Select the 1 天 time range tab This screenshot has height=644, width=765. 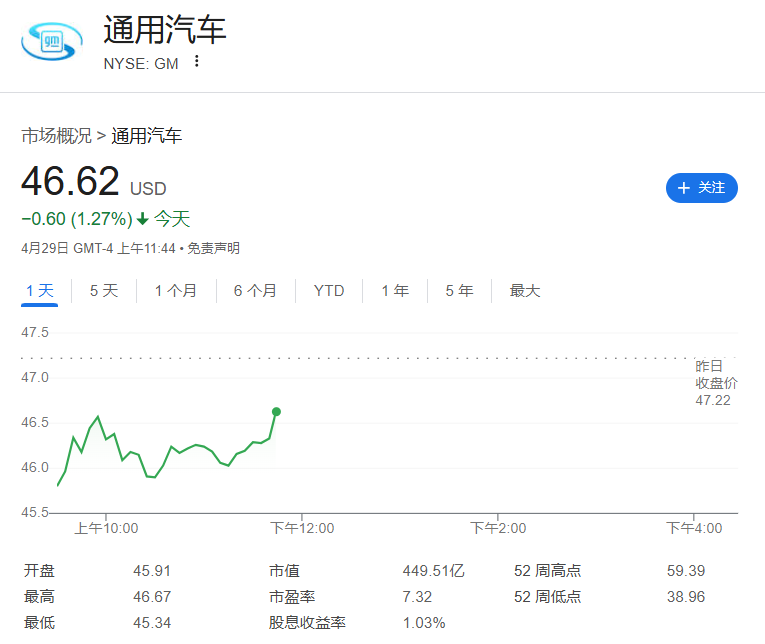(x=40, y=291)
